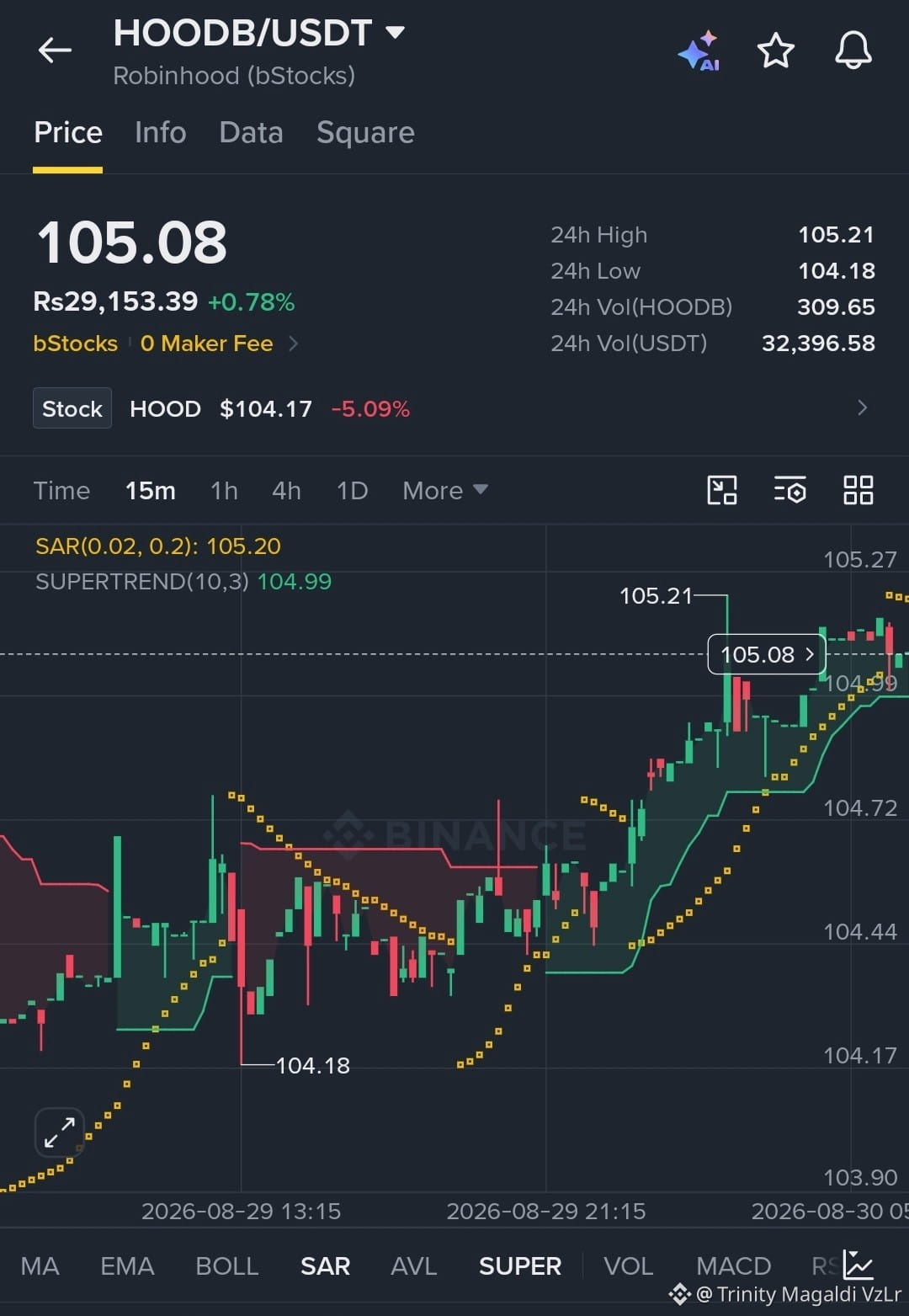Switch to the Data tab

[x=251, y=133]
